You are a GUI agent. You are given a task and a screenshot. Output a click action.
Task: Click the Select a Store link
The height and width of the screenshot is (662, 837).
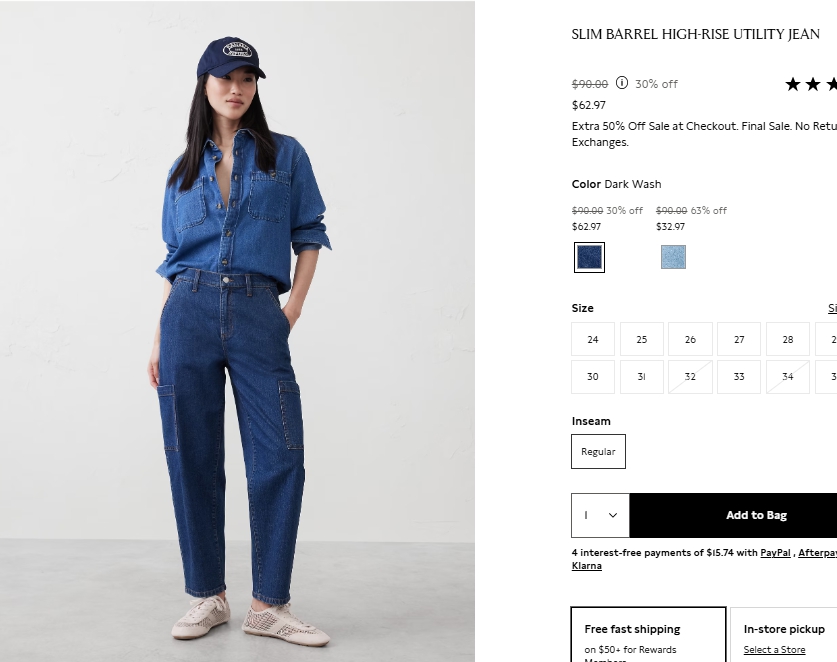(x=775, y=650)
